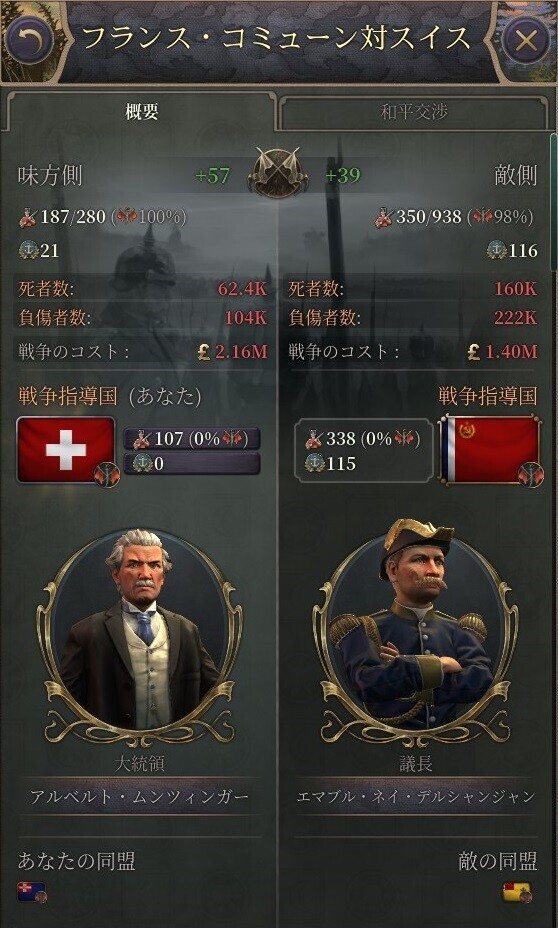
Task: Switch to the 和平交渉 tab
Action: click(x=414, y=112)
